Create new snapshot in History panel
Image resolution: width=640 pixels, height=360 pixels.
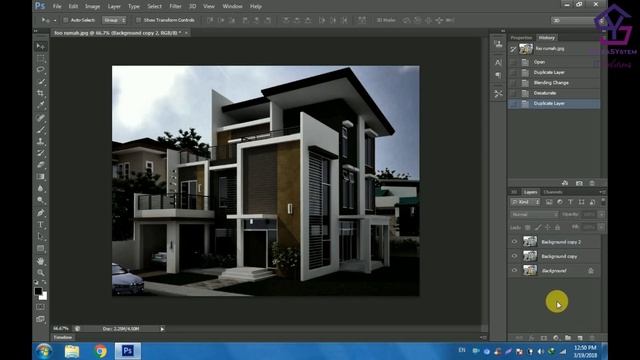[x=579, y=183]
